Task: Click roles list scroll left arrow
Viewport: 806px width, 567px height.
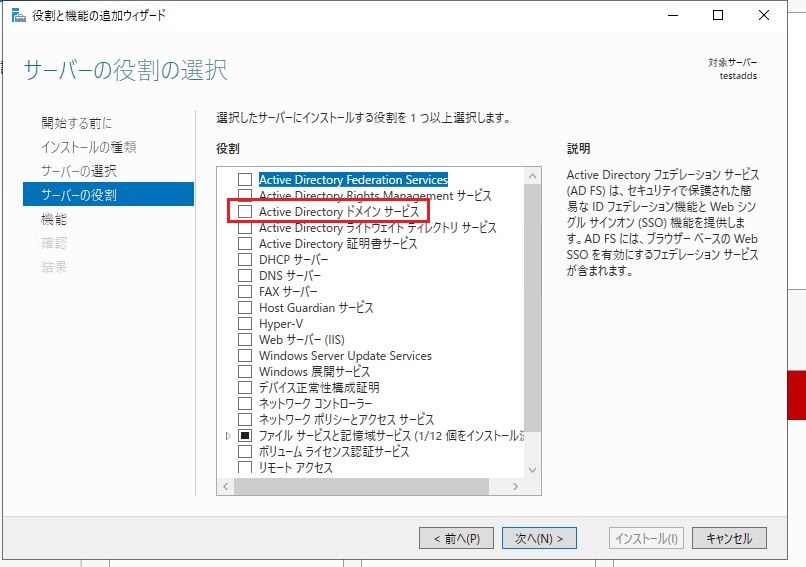Action: coord(226,486)
